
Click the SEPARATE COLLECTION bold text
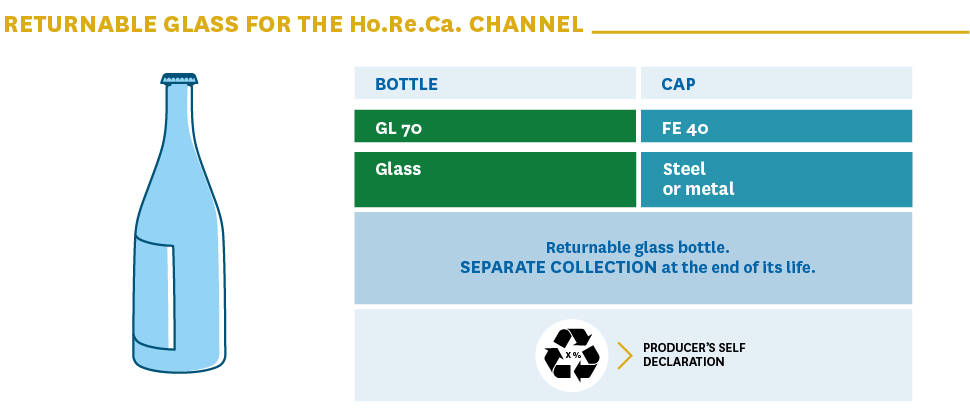[559, 267]
